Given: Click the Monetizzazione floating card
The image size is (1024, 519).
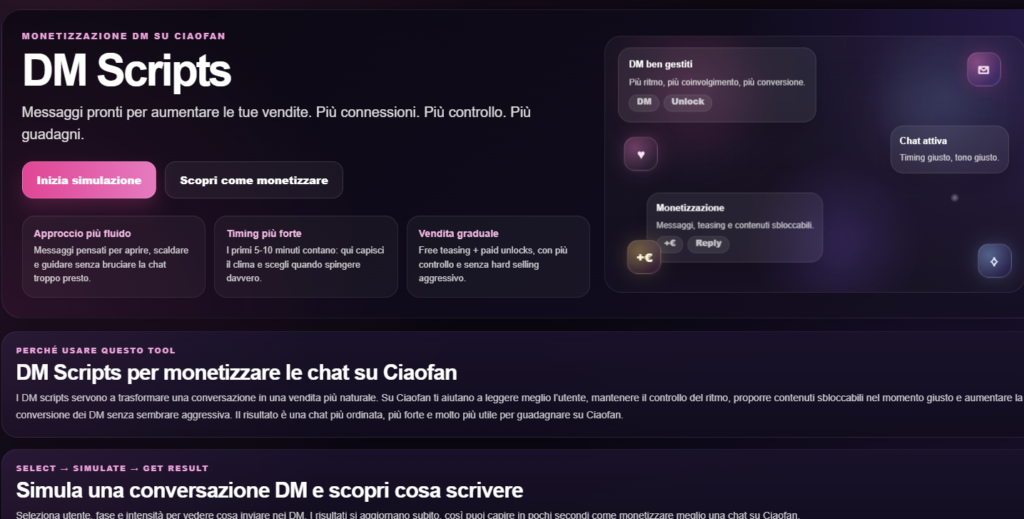Looking at the screenshot, I should pos(735,227).
